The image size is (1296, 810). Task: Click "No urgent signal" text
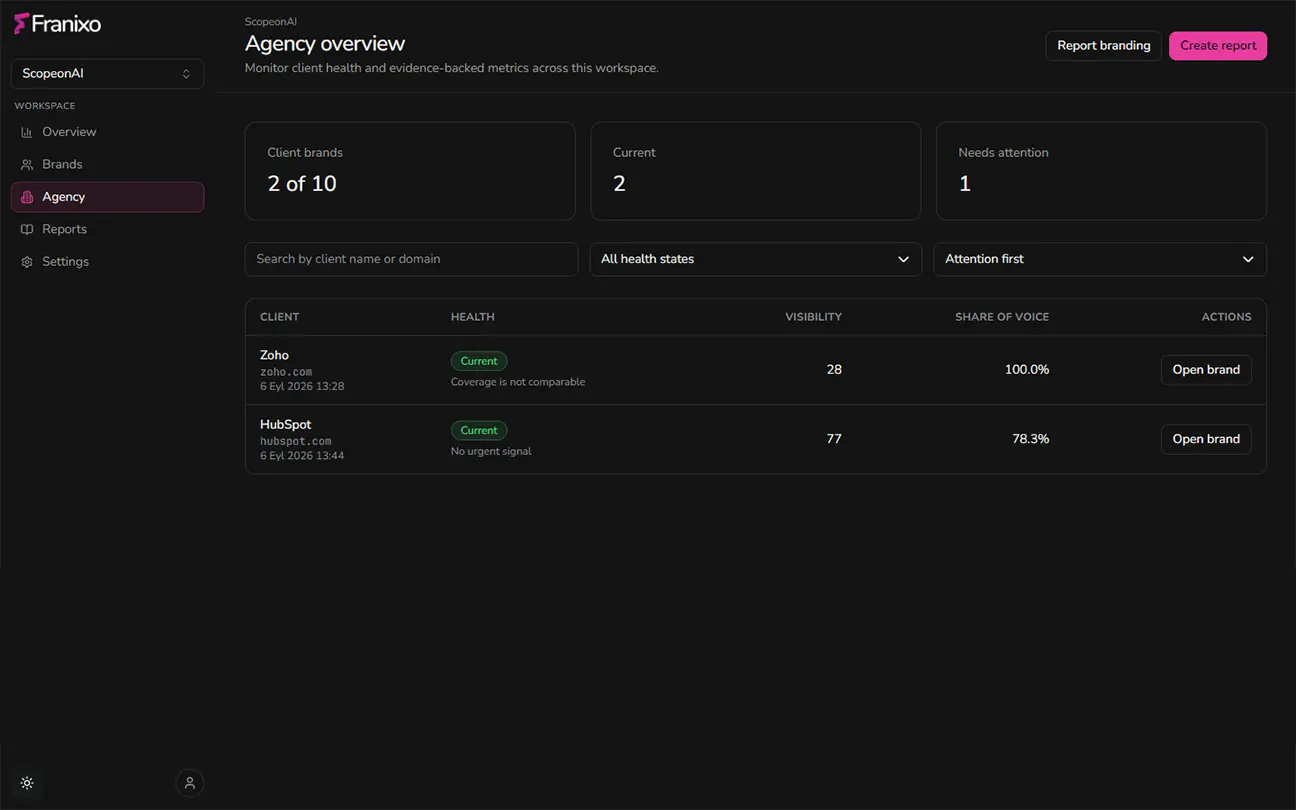point(491,451)
